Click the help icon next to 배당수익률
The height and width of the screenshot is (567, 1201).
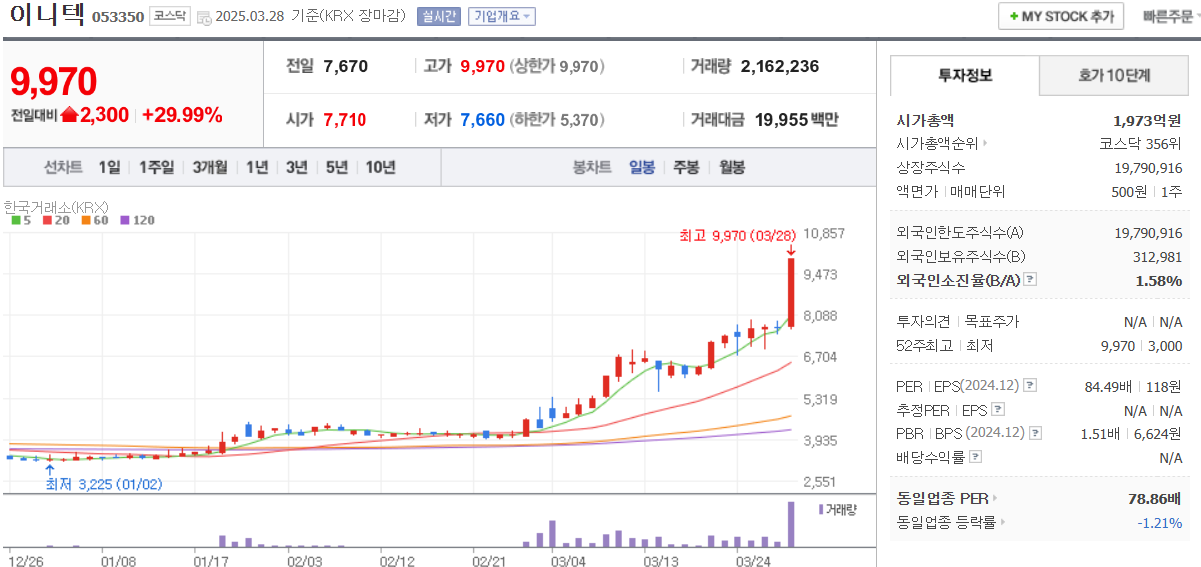976,457
